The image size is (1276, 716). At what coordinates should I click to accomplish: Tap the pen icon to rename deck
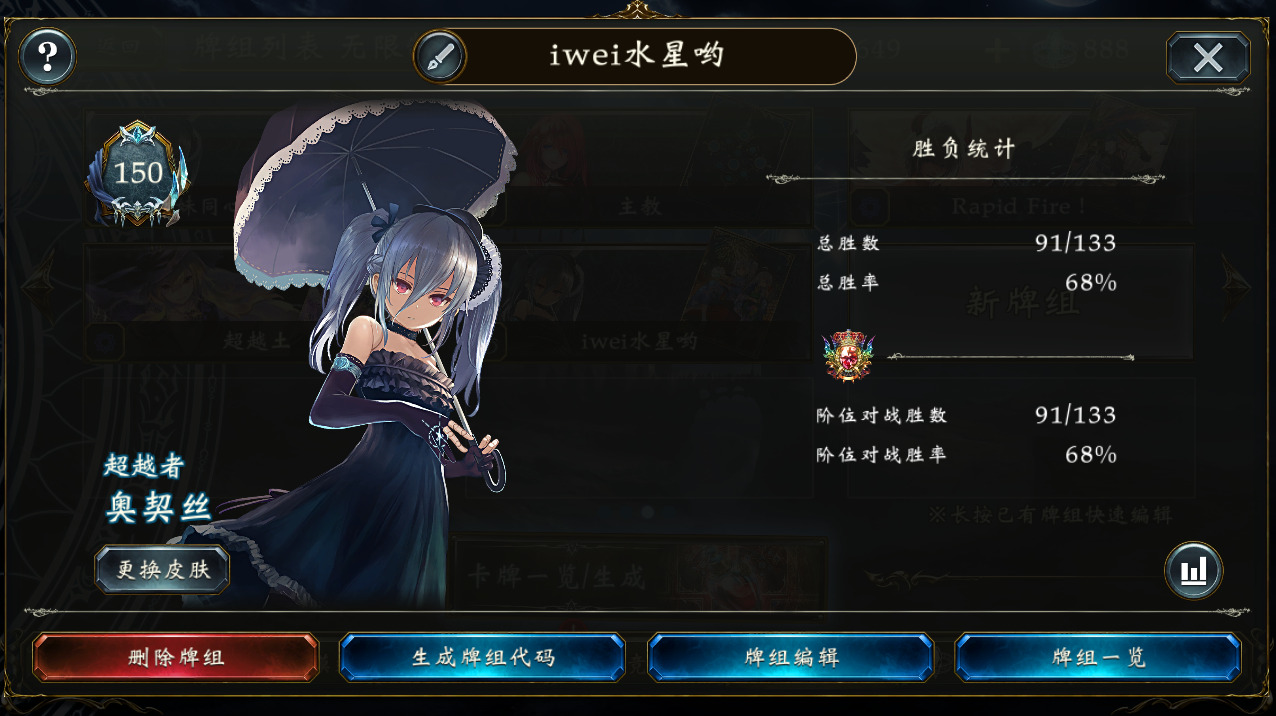pyautogui.click(x=440, y=57)
